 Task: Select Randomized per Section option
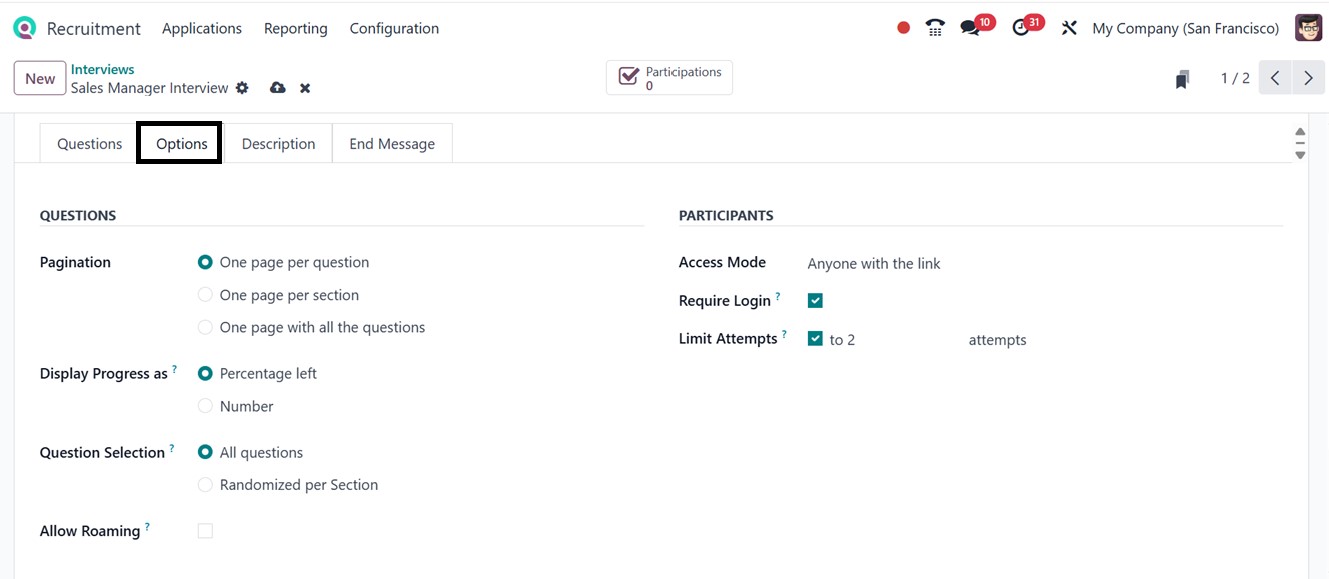pyautogui.click(x=205, y=485)
